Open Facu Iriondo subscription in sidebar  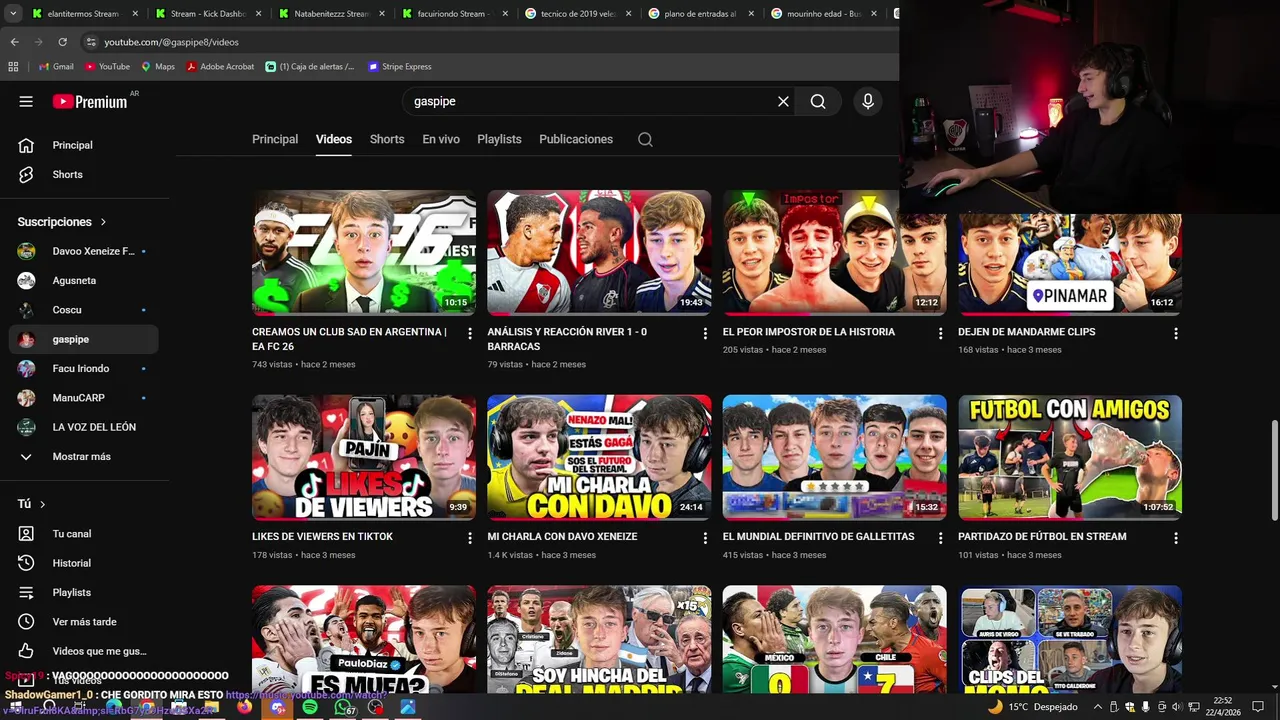pyautogui.click(x=83, y=368)
